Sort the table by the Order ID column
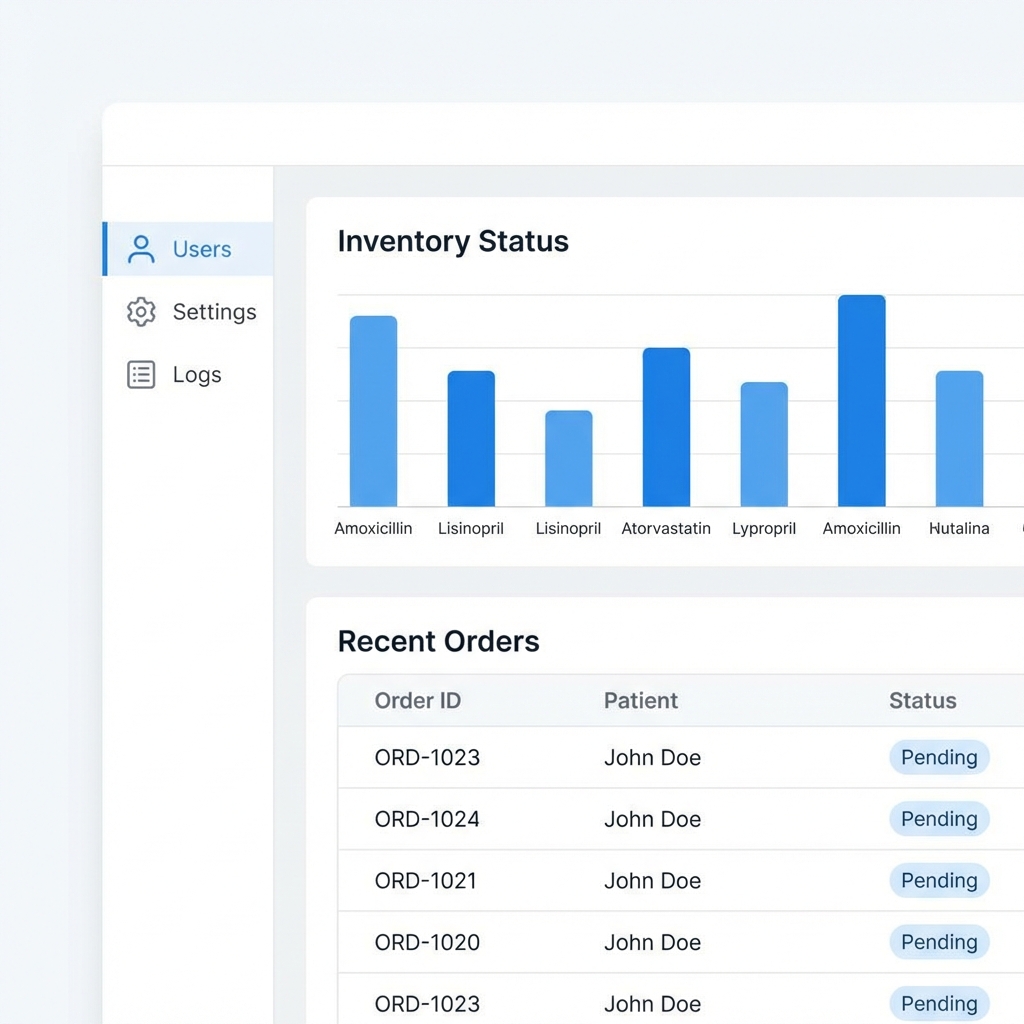This screenshot has height=1024, width=1024. pyautogui.click(x=417, y=701)
